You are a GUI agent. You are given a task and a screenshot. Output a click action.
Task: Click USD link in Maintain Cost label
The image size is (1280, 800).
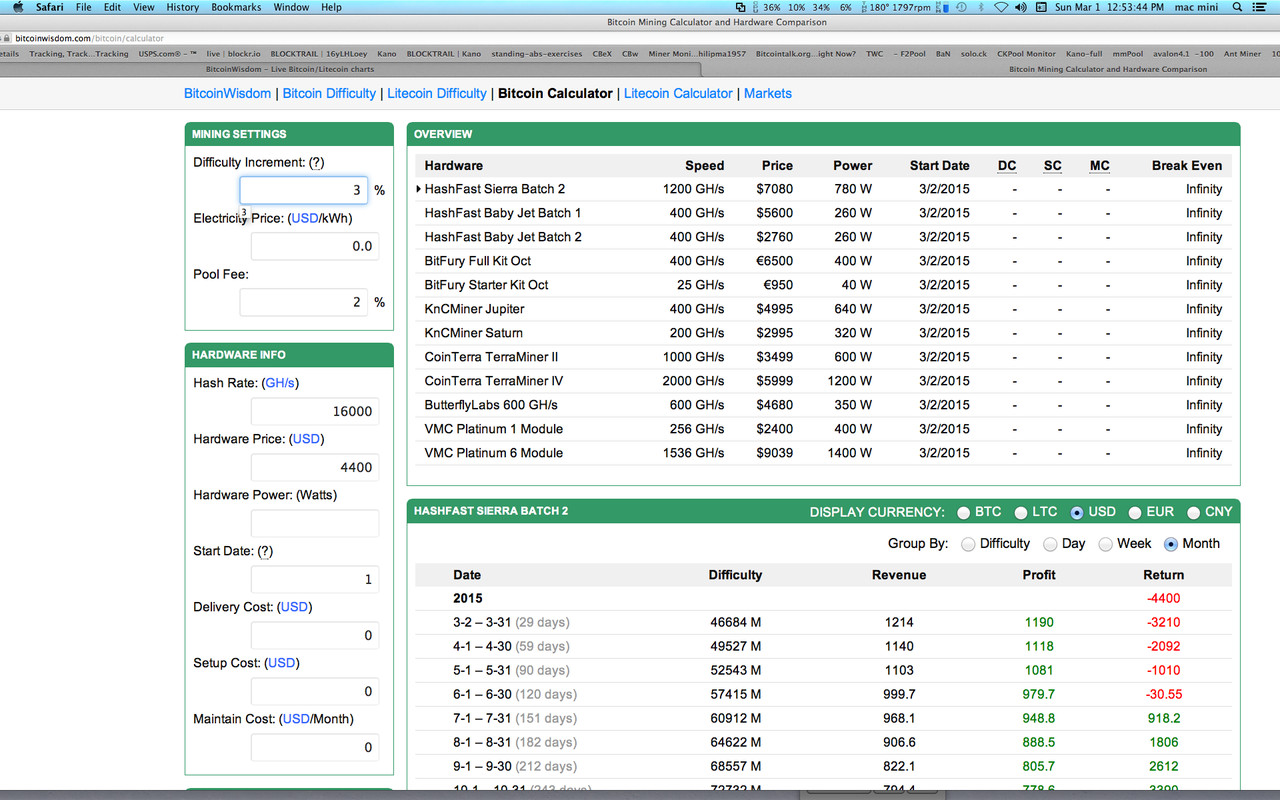(x=296, y=719)
